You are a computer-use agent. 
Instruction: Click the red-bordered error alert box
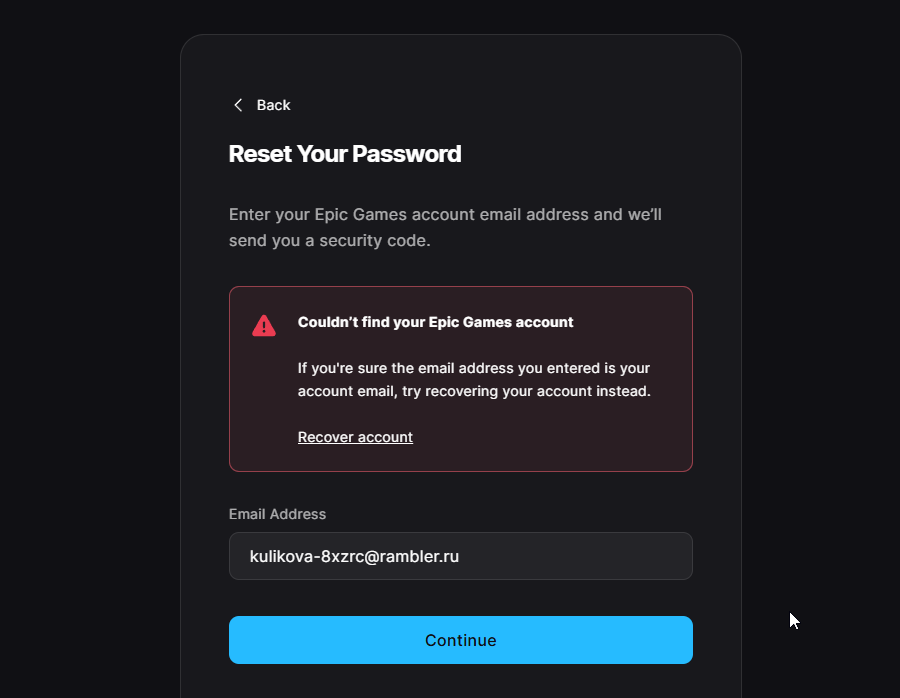tap(461, 379)
